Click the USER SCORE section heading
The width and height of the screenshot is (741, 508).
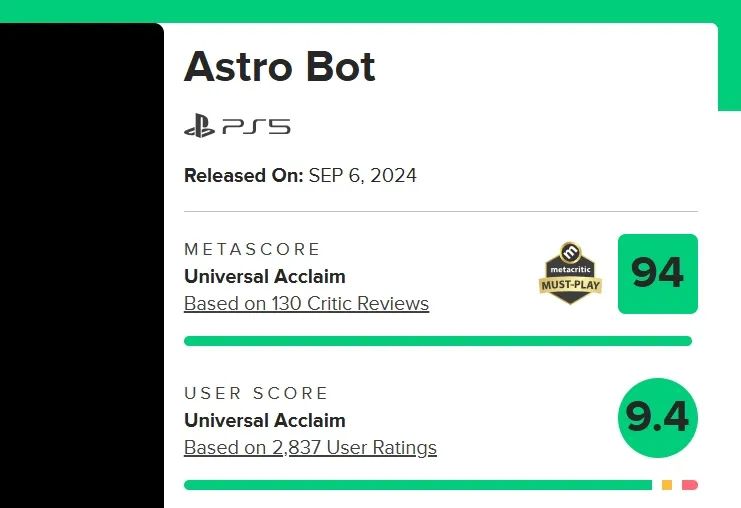pyautogui.click(x=256, y=393)
